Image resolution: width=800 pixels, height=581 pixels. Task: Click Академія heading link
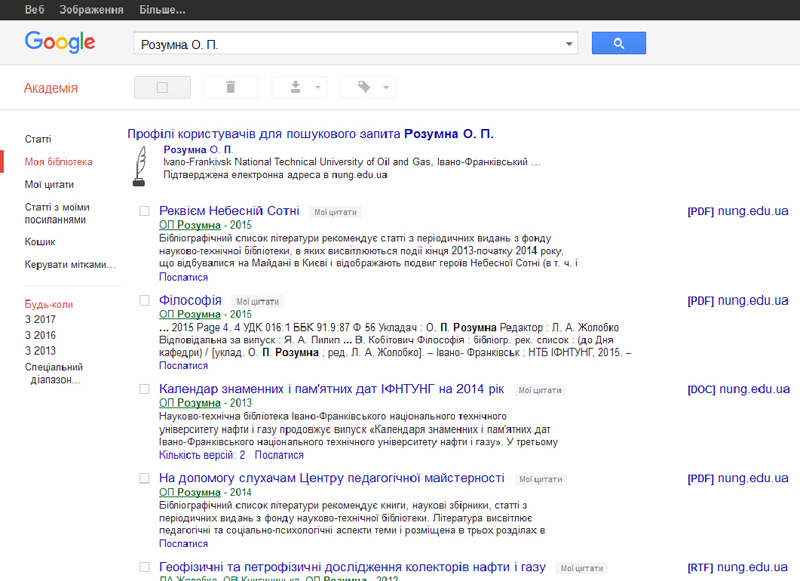(51, 88)
